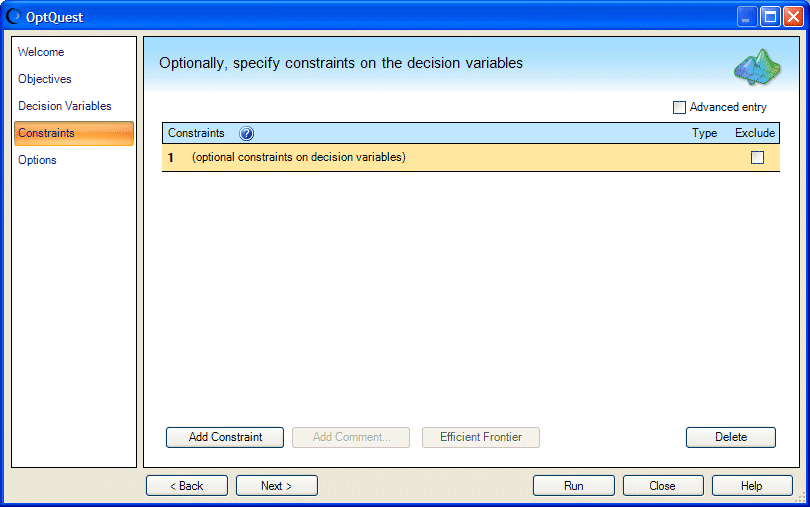Close the OptQuest window with red X
Screen dimensions: 810x507
point(793,17)
